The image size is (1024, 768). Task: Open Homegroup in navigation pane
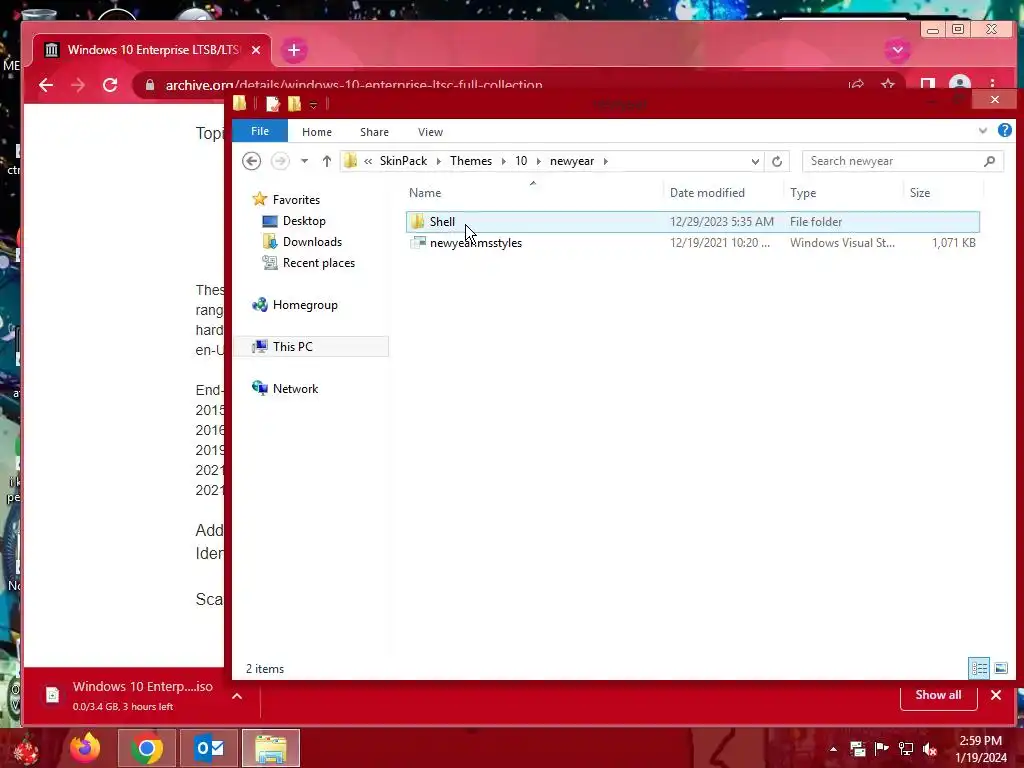pyautogui.click(x=295, y=304)
